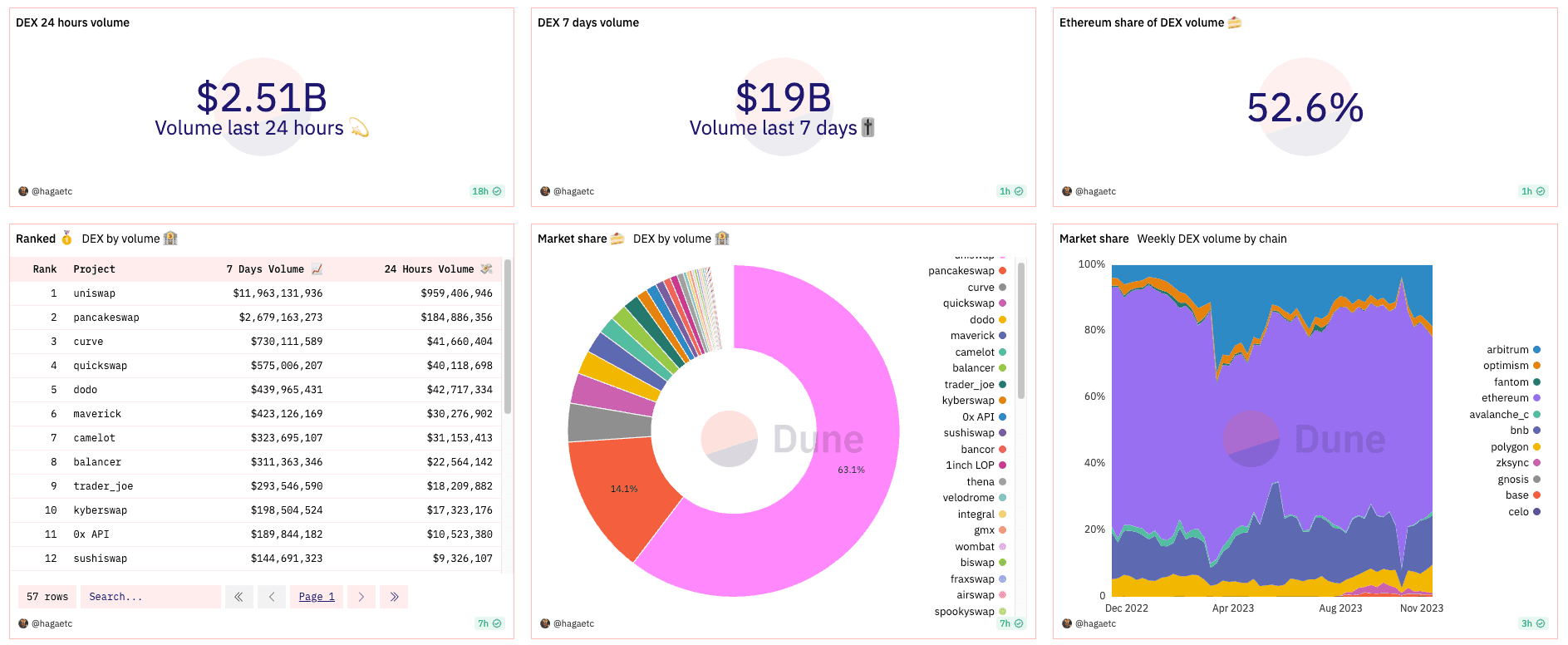Click the 1h refresh badge on 7 days volume
Screen dimensions: 1568x645
pyautogui.click(x=1011, y=191)
